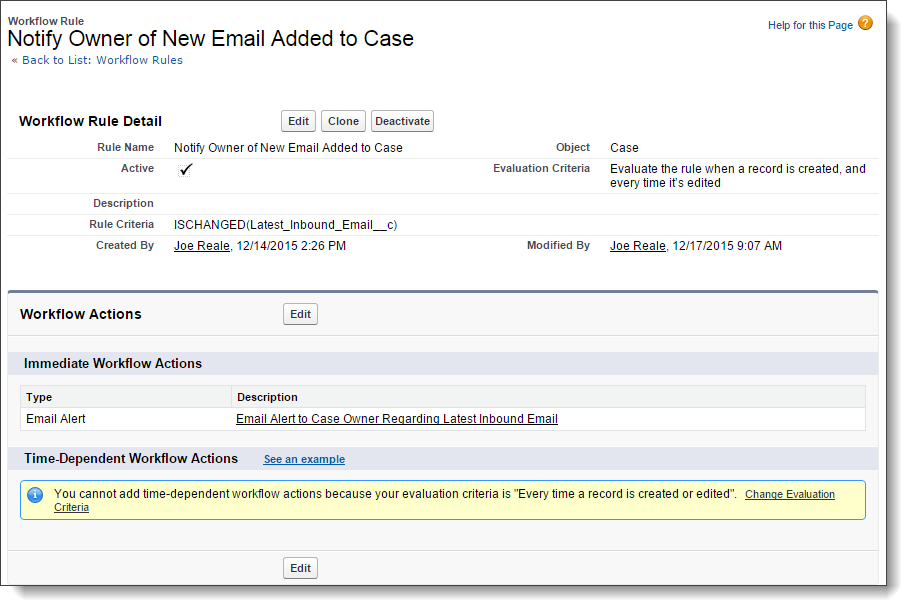Click Edit in Workflow Rule Detail
Screen dimensions: 912x611
298,121
